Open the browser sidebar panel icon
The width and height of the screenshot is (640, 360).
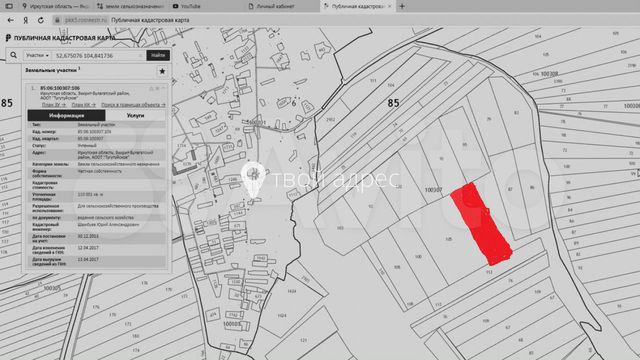pos(9,6)
